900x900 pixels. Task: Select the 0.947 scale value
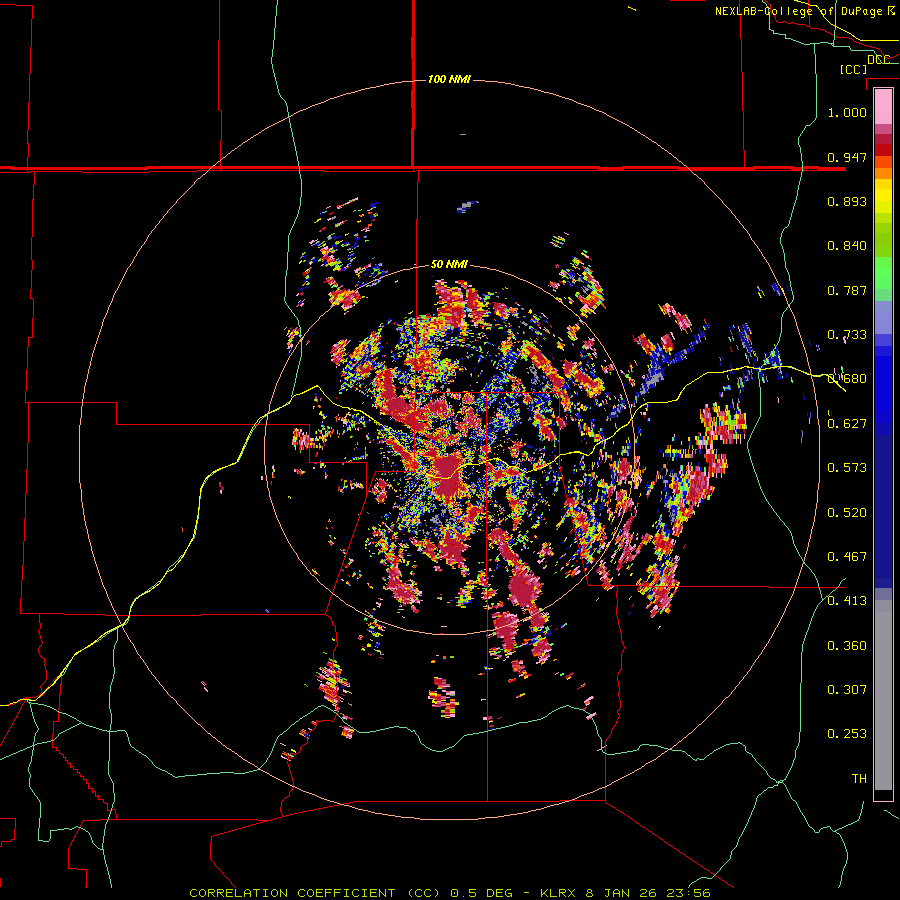(847, 157)
